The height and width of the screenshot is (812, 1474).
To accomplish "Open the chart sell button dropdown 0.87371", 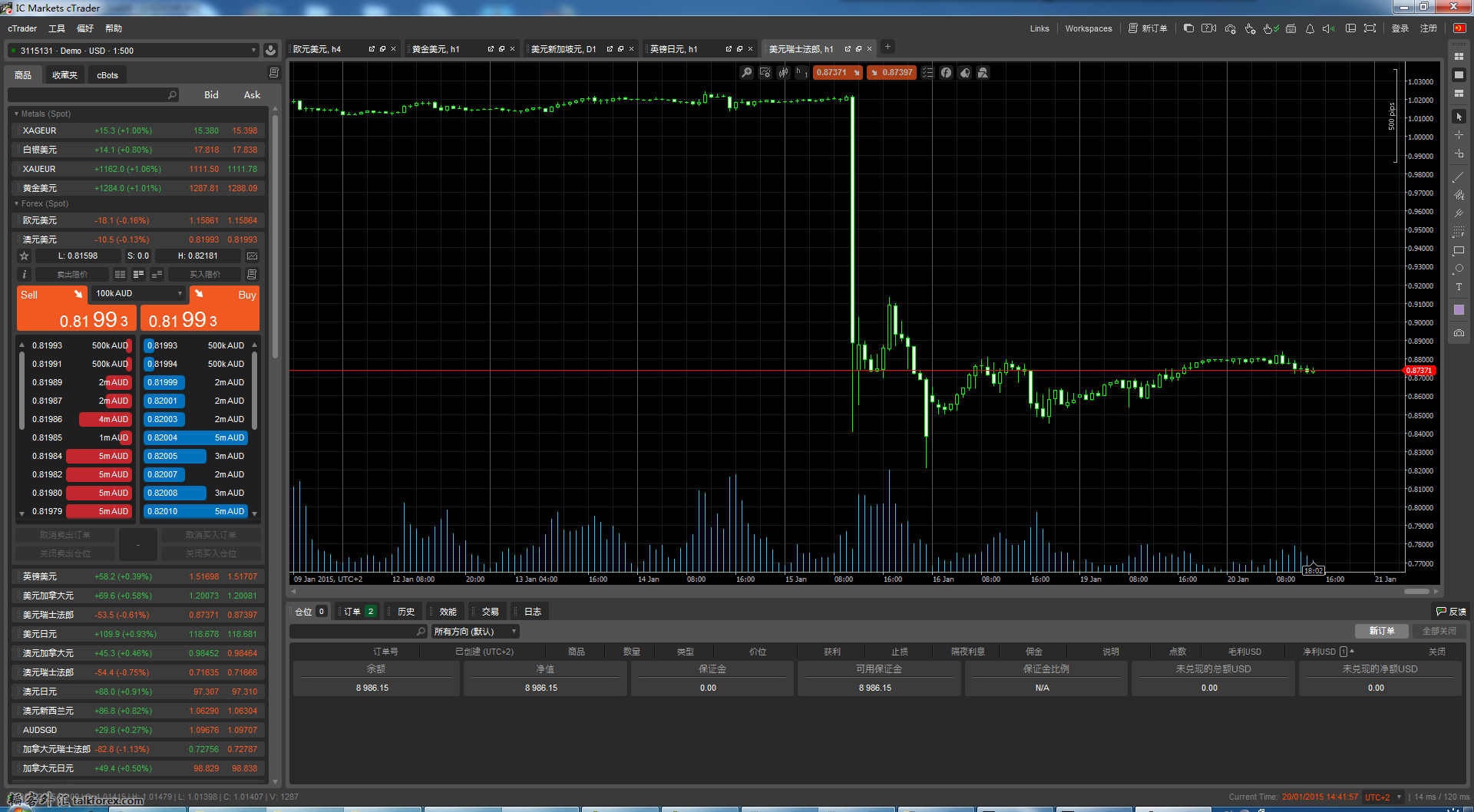I will [838, 72].
